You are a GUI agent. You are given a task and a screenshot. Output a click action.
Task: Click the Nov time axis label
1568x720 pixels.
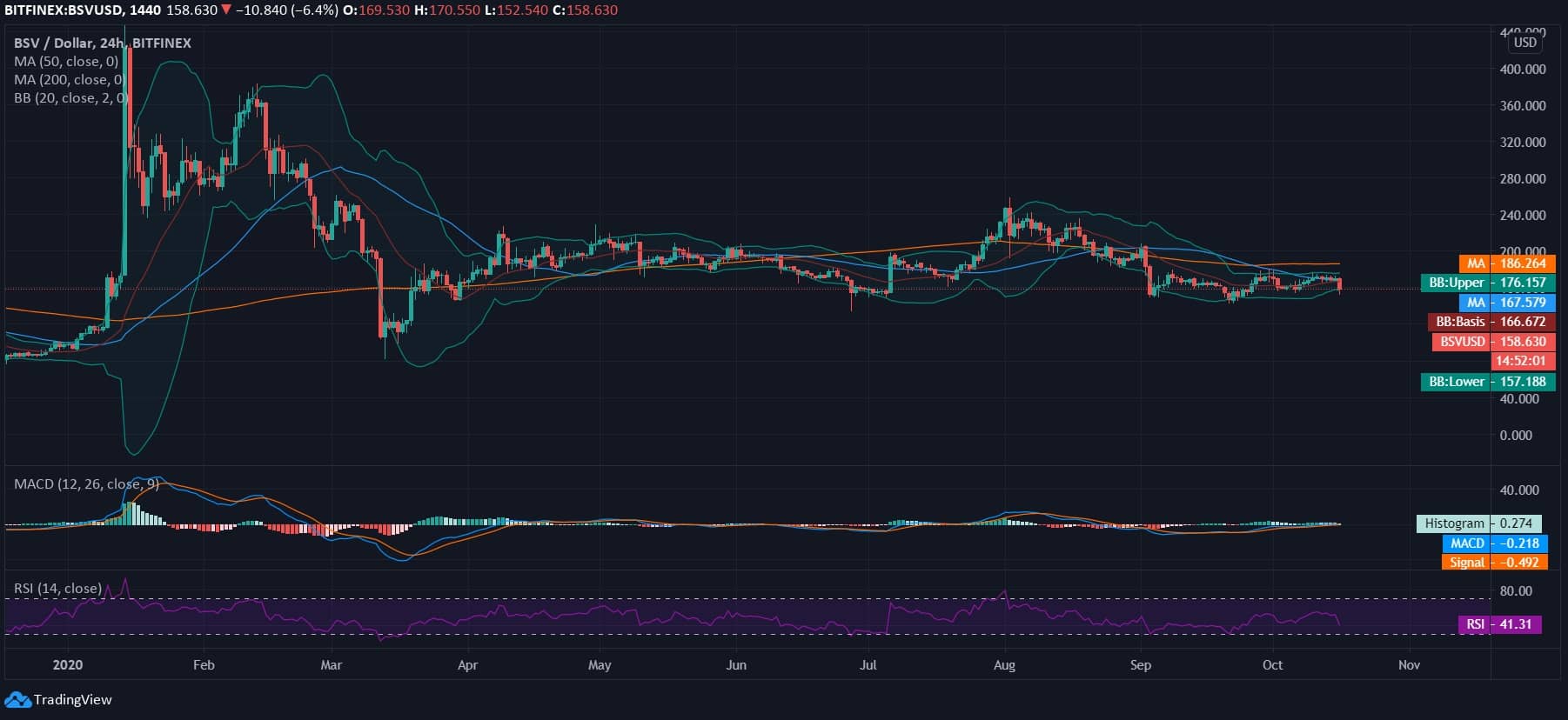pos(1409,665)
